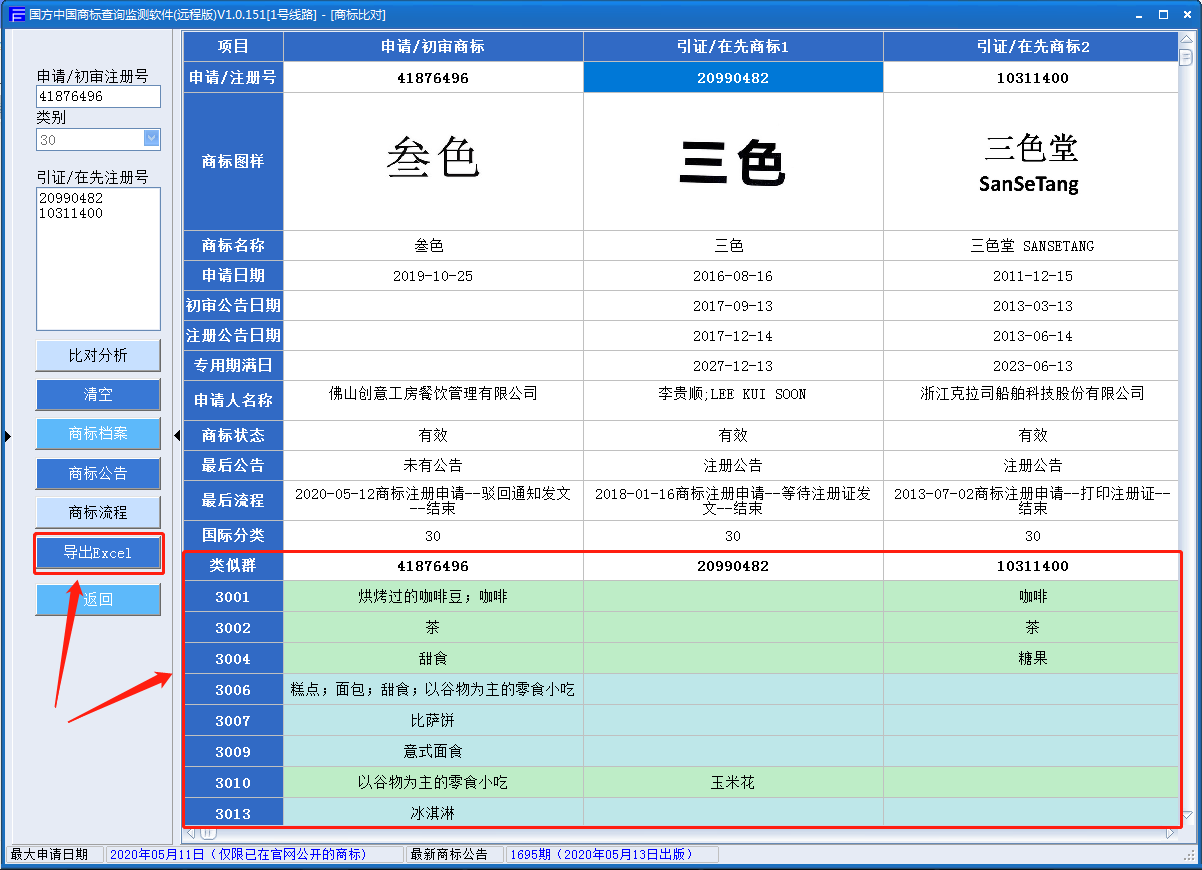Click the 2023-06-13 expiry date cell
The height and width of the screenshot is (870, 1202).
(x=1032, y=366)
